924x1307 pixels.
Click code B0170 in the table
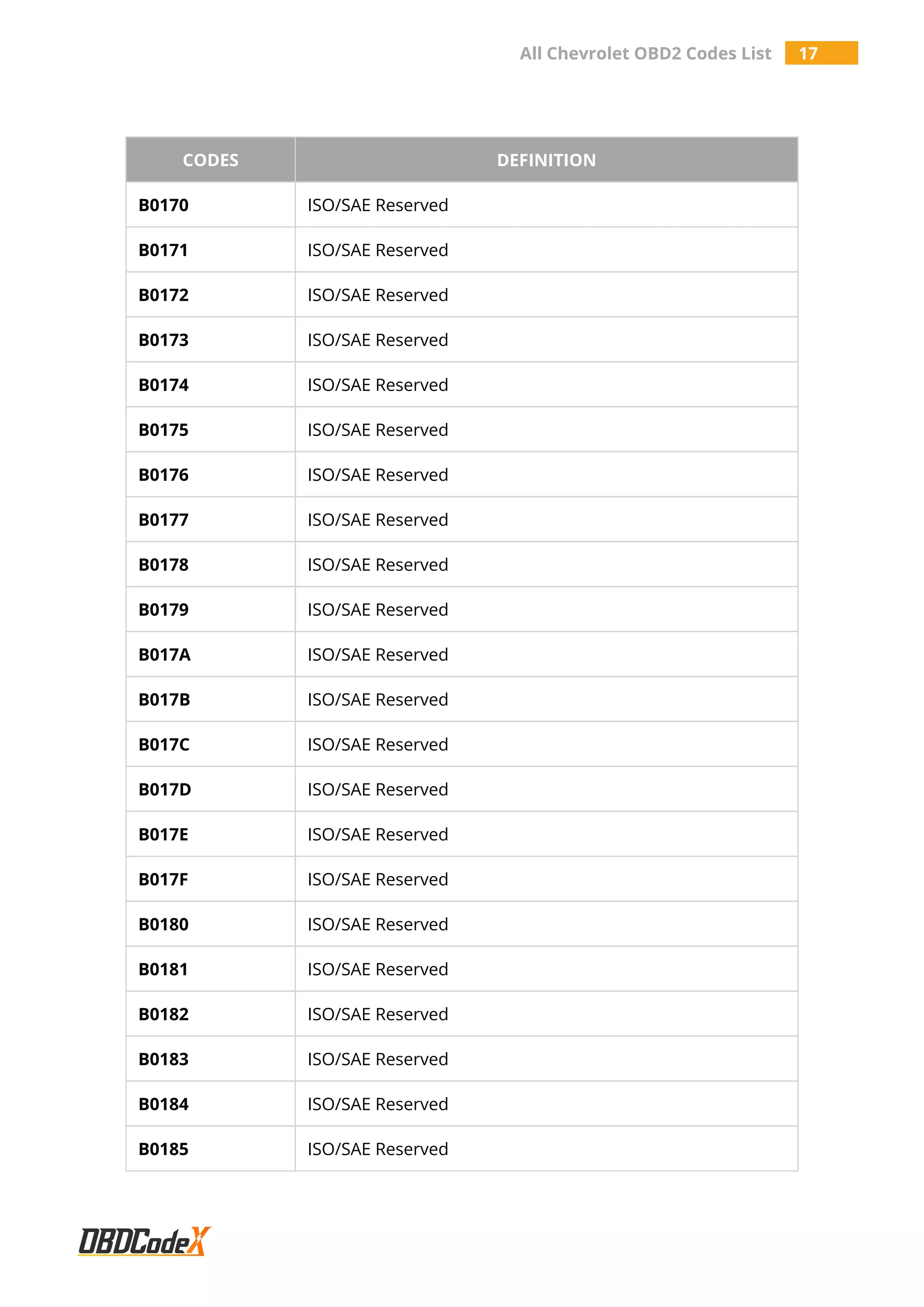click(163, 205)
